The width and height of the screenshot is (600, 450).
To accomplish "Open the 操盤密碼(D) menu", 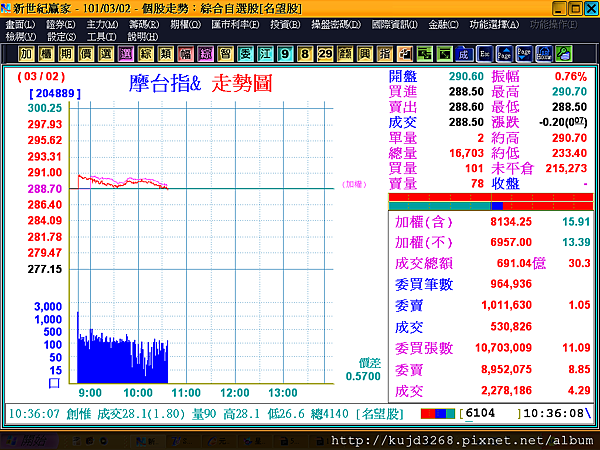I will (336, 24).
